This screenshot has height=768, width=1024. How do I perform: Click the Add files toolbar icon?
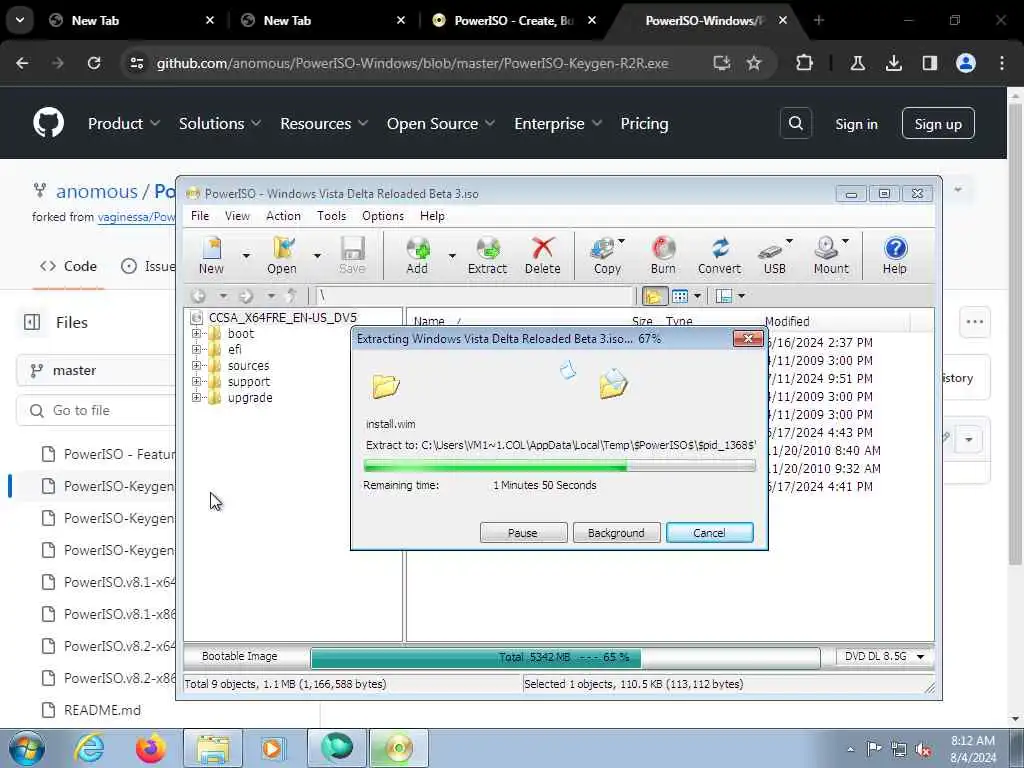click(417, 255)
